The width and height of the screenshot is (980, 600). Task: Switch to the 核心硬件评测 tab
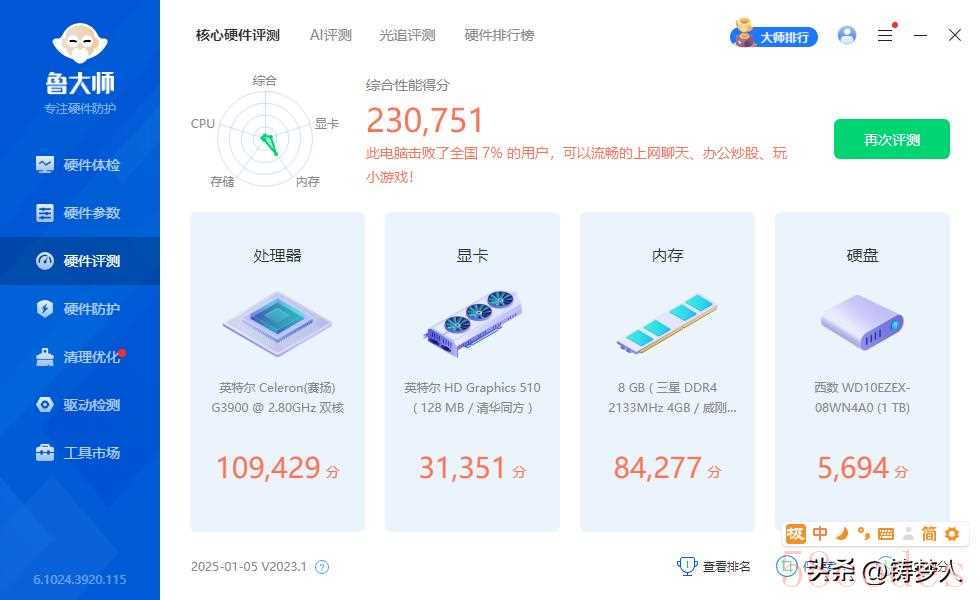click(238, 36)
